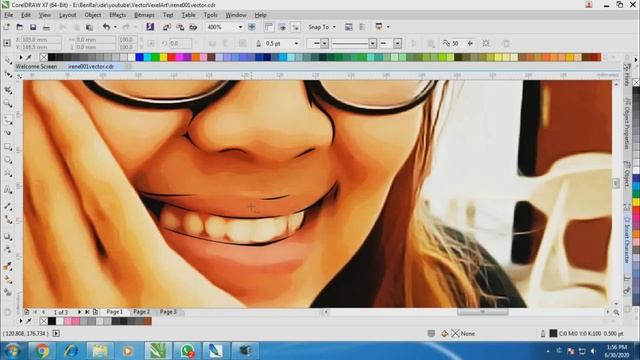Toggle Show Guidelines icon
This screenshot has height=360, width=640.
(x=296, y=27)
